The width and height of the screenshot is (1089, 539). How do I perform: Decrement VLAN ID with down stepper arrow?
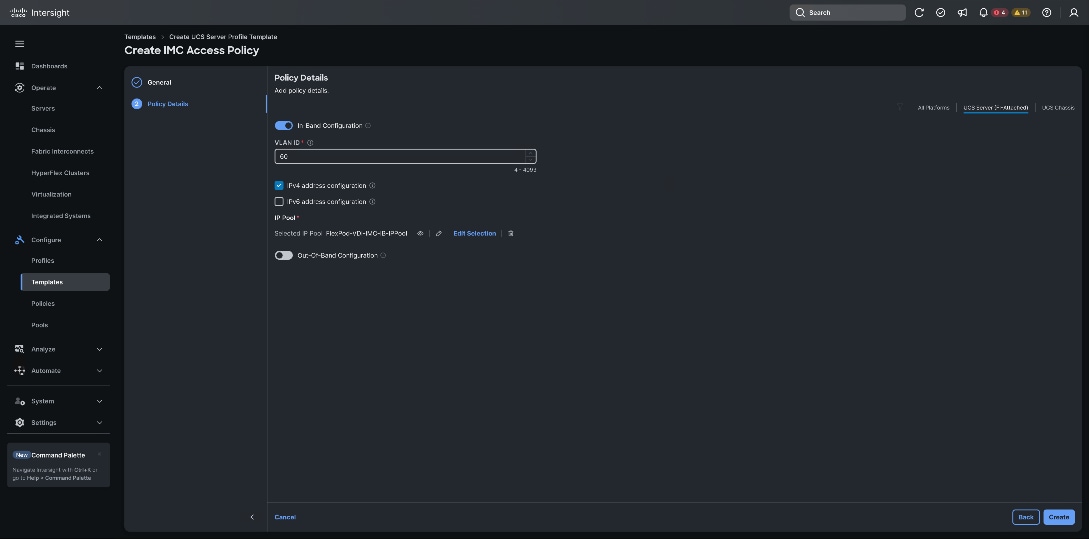click(531, 160)
